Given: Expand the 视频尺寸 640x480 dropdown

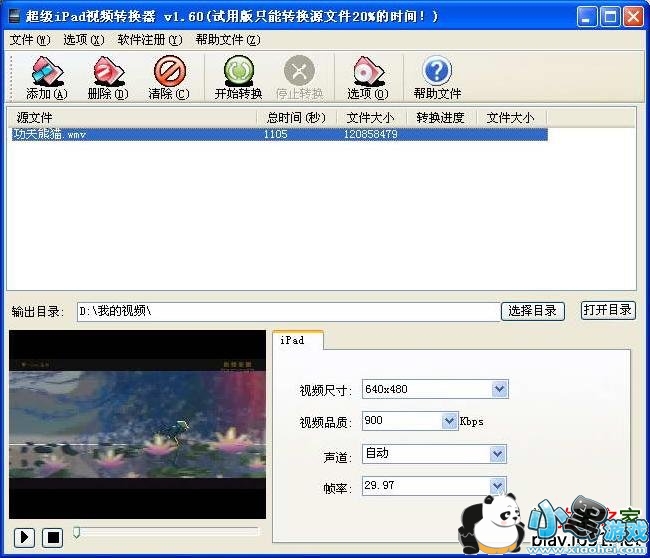Looking at the screenshot, I should (x=500, y=389).
